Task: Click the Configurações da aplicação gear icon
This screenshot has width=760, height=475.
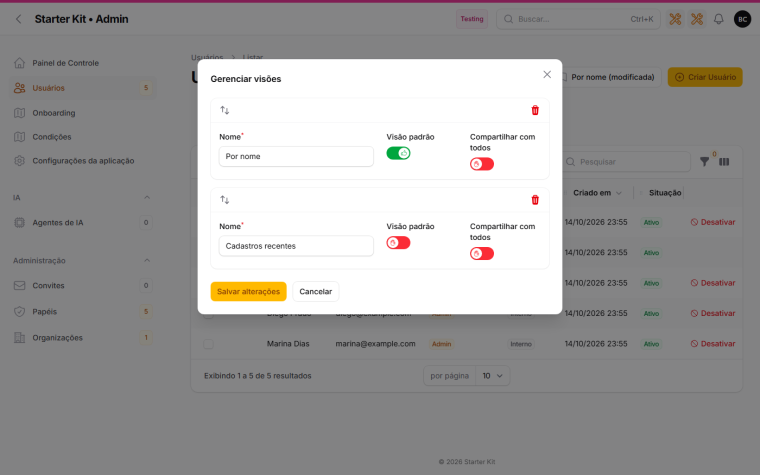Action: (x=19, y=160)
